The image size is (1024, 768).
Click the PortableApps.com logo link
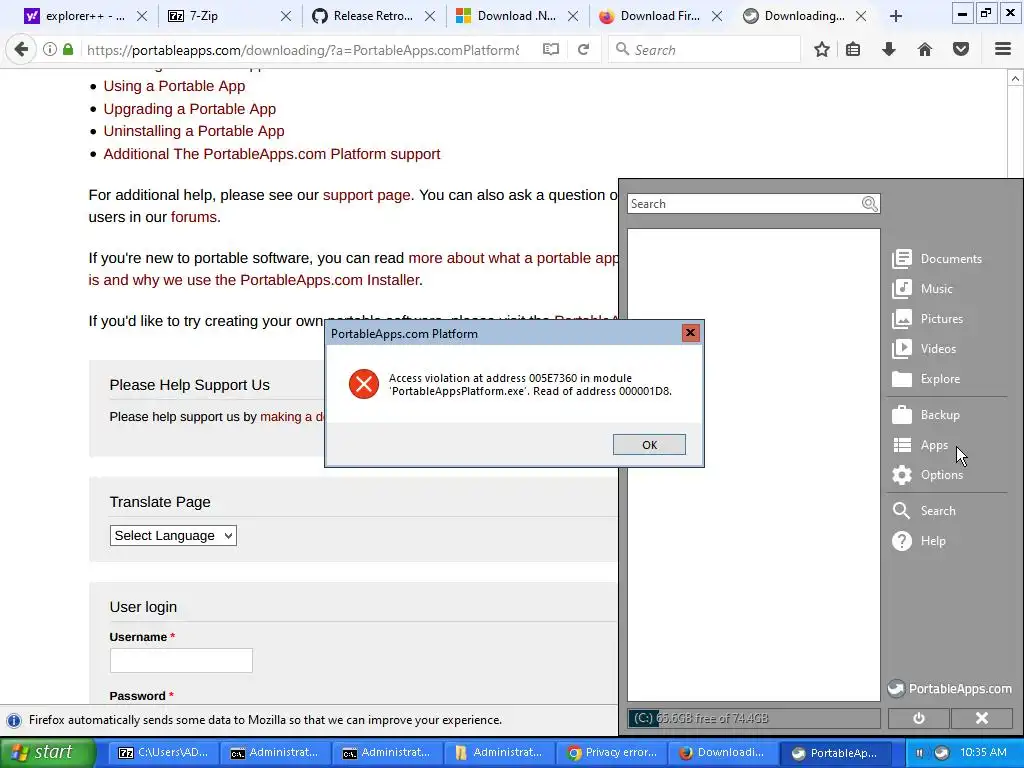tap(950, 688)
